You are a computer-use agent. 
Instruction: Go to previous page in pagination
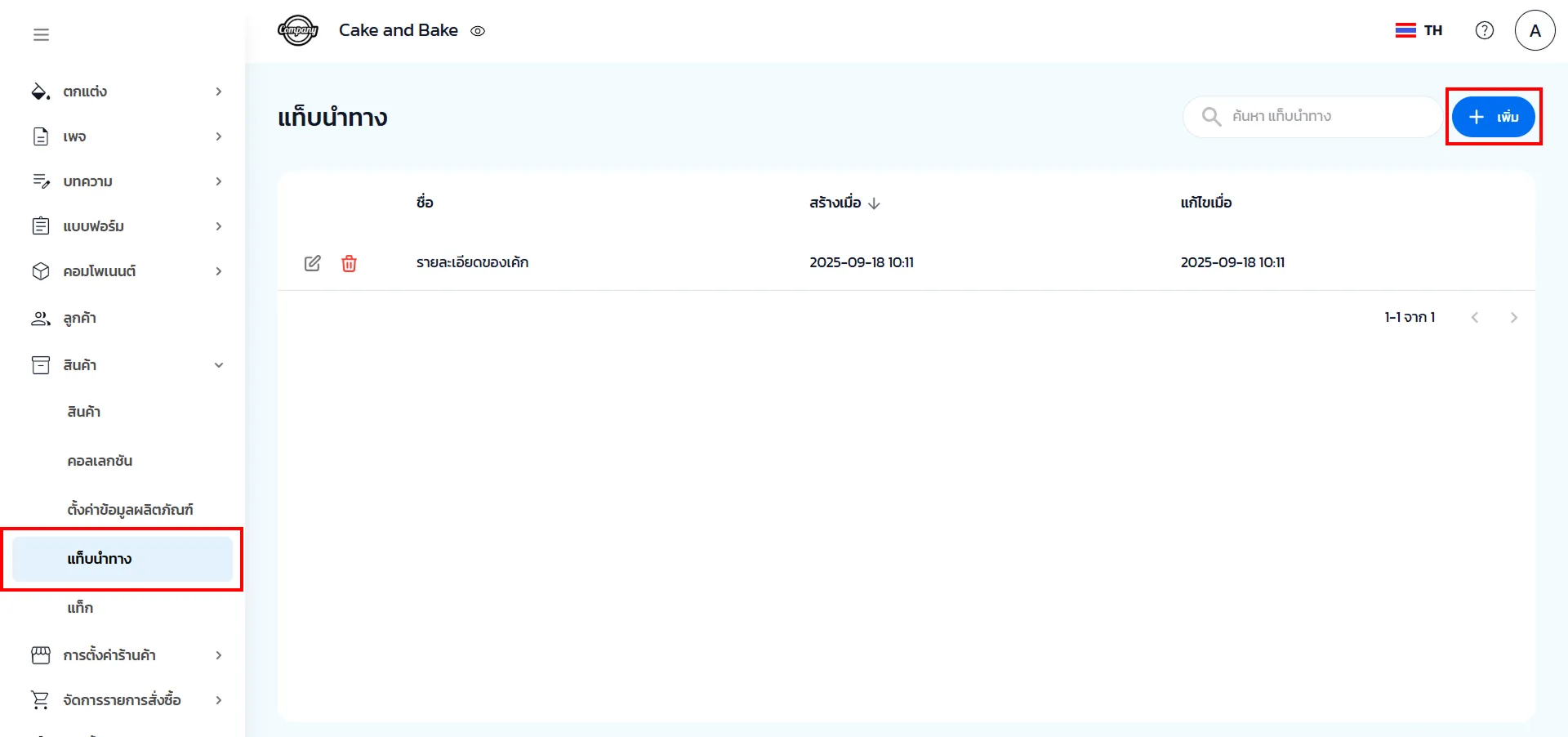coord(1474,317)
